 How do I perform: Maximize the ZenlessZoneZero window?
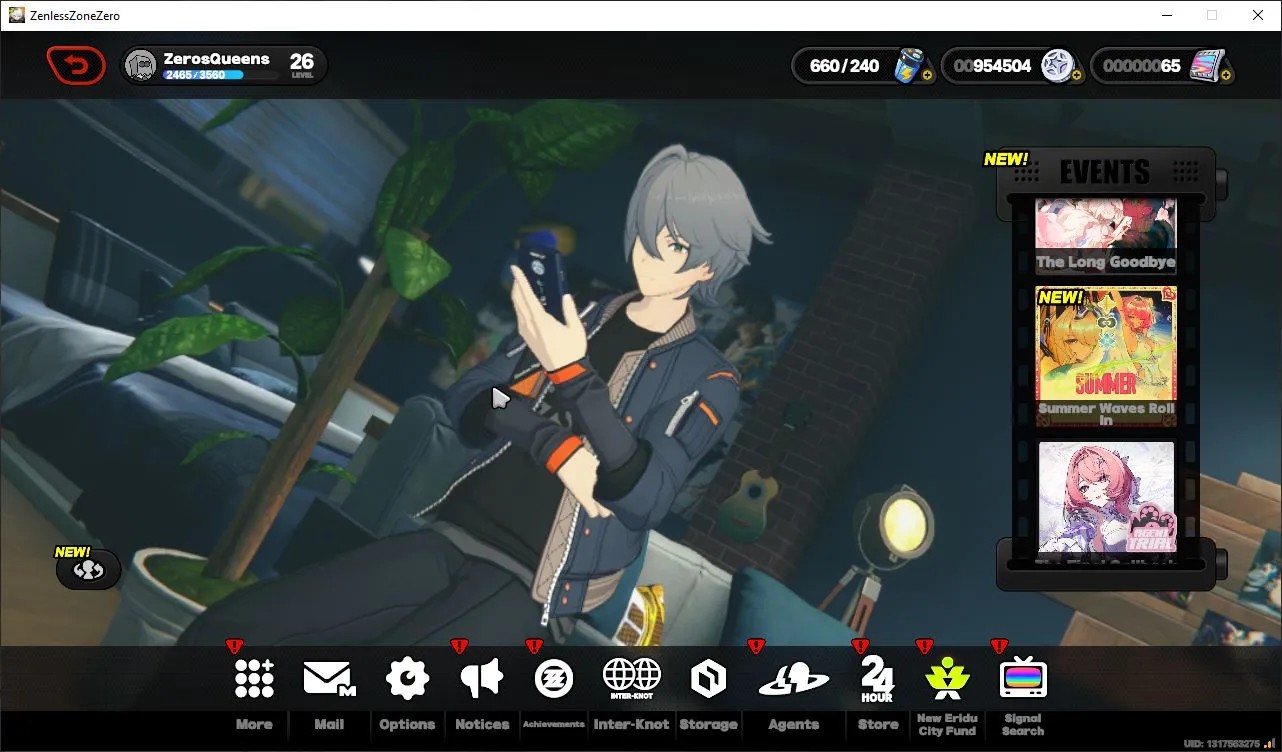coord(1212,15)
